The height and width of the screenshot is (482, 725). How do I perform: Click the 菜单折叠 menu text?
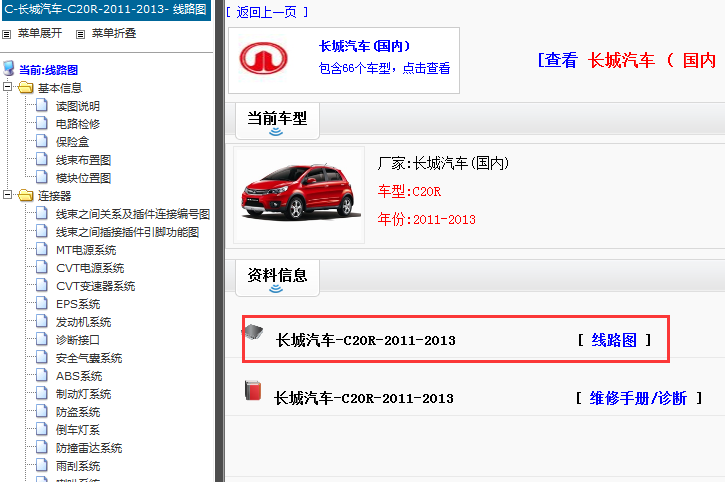click(114, 33)
